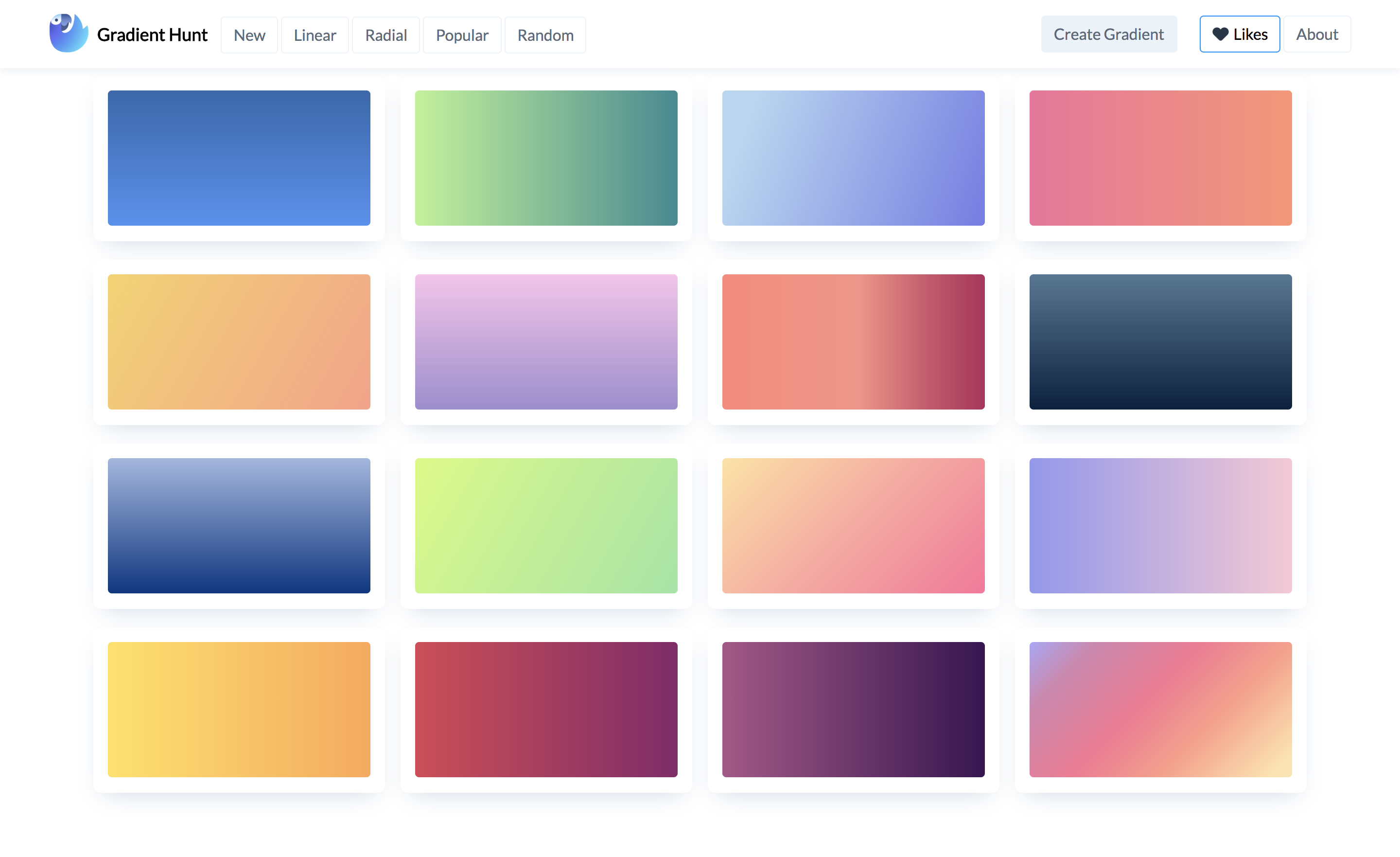Click the Random gradients button

pos(545,34)
